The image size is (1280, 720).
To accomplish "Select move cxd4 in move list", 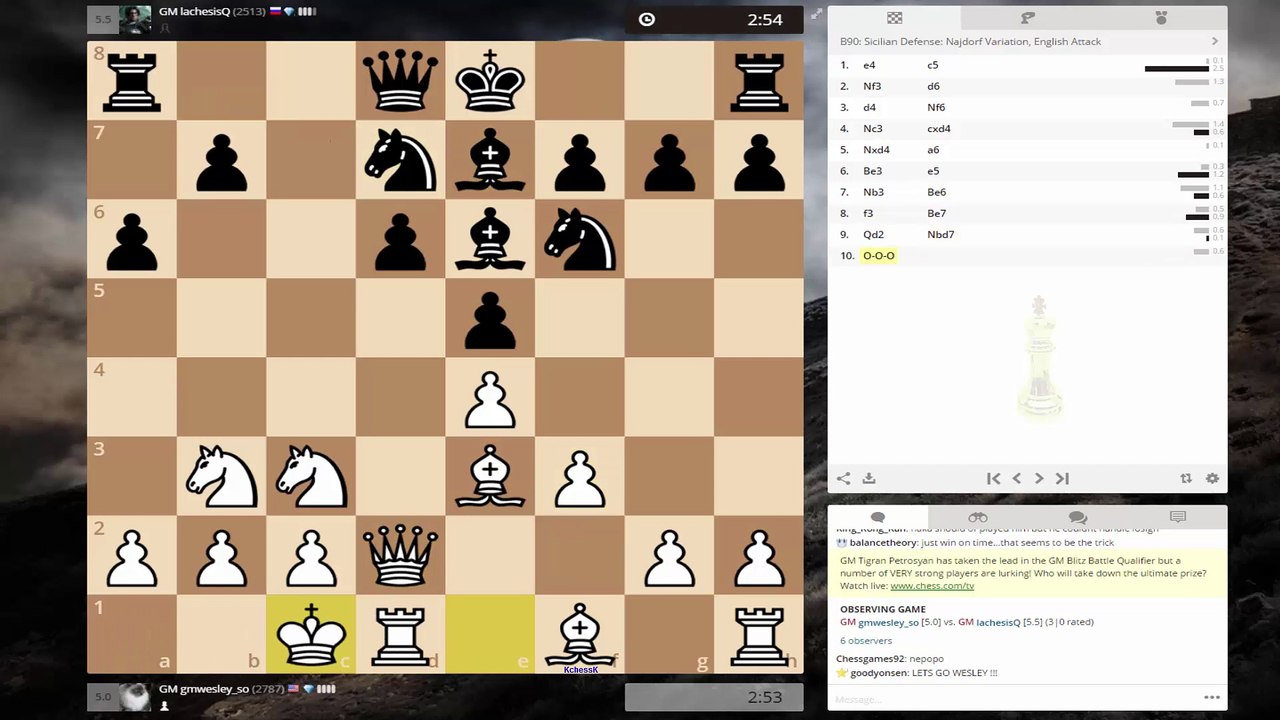I will (939, 128).
